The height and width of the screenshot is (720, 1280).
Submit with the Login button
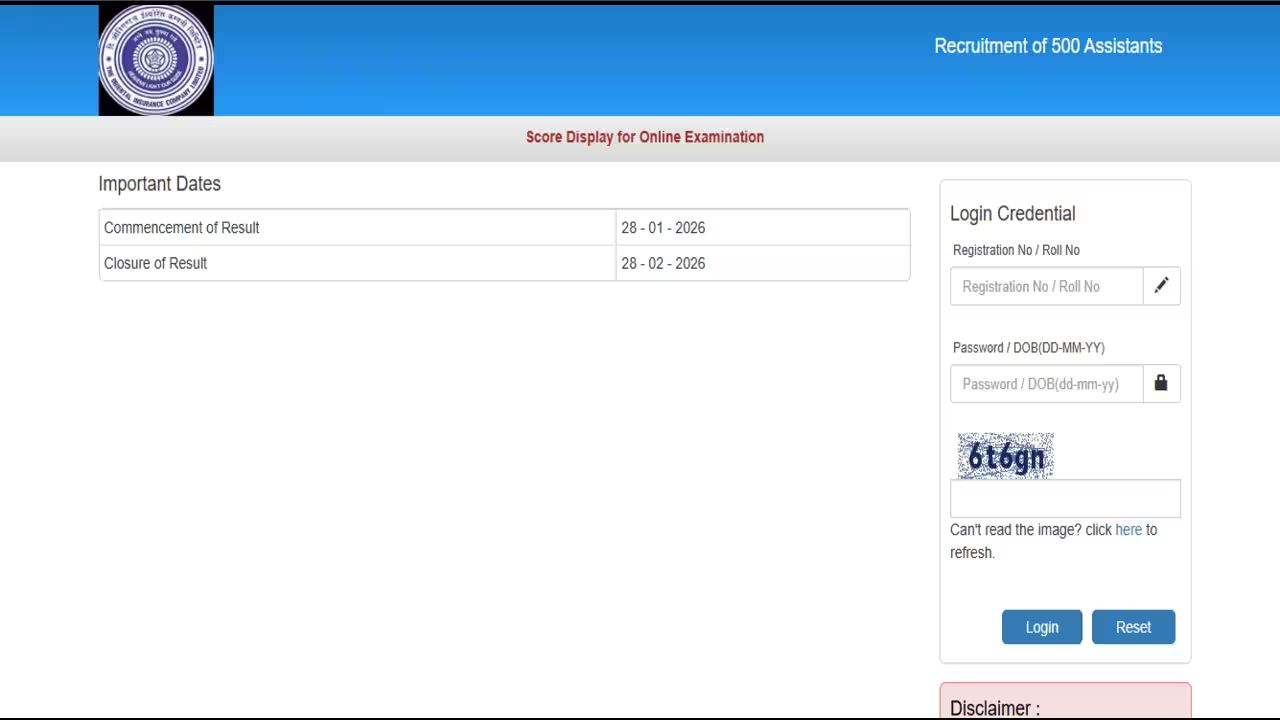point(1041,627)
